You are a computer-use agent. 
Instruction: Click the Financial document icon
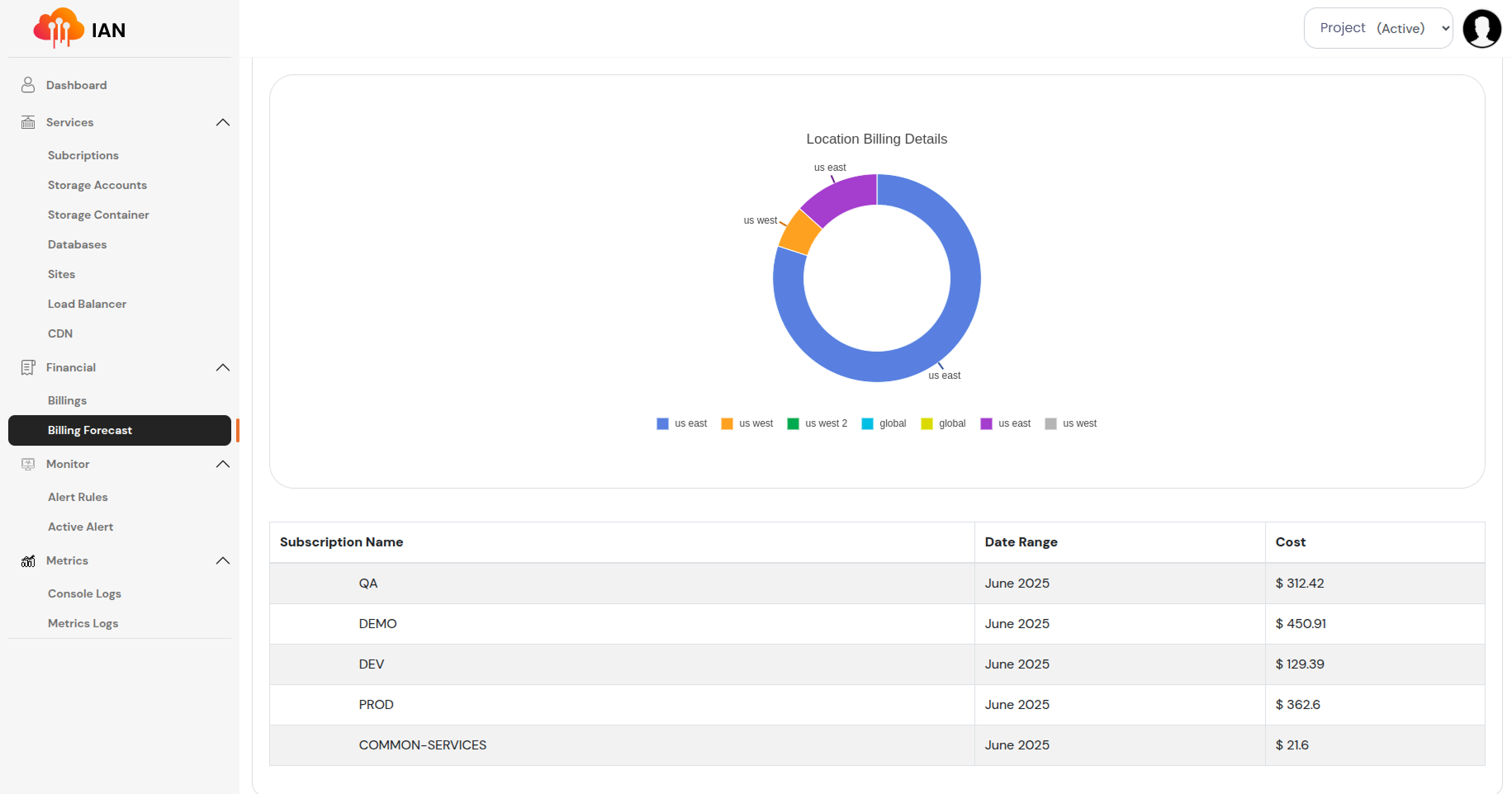point(28,366)
